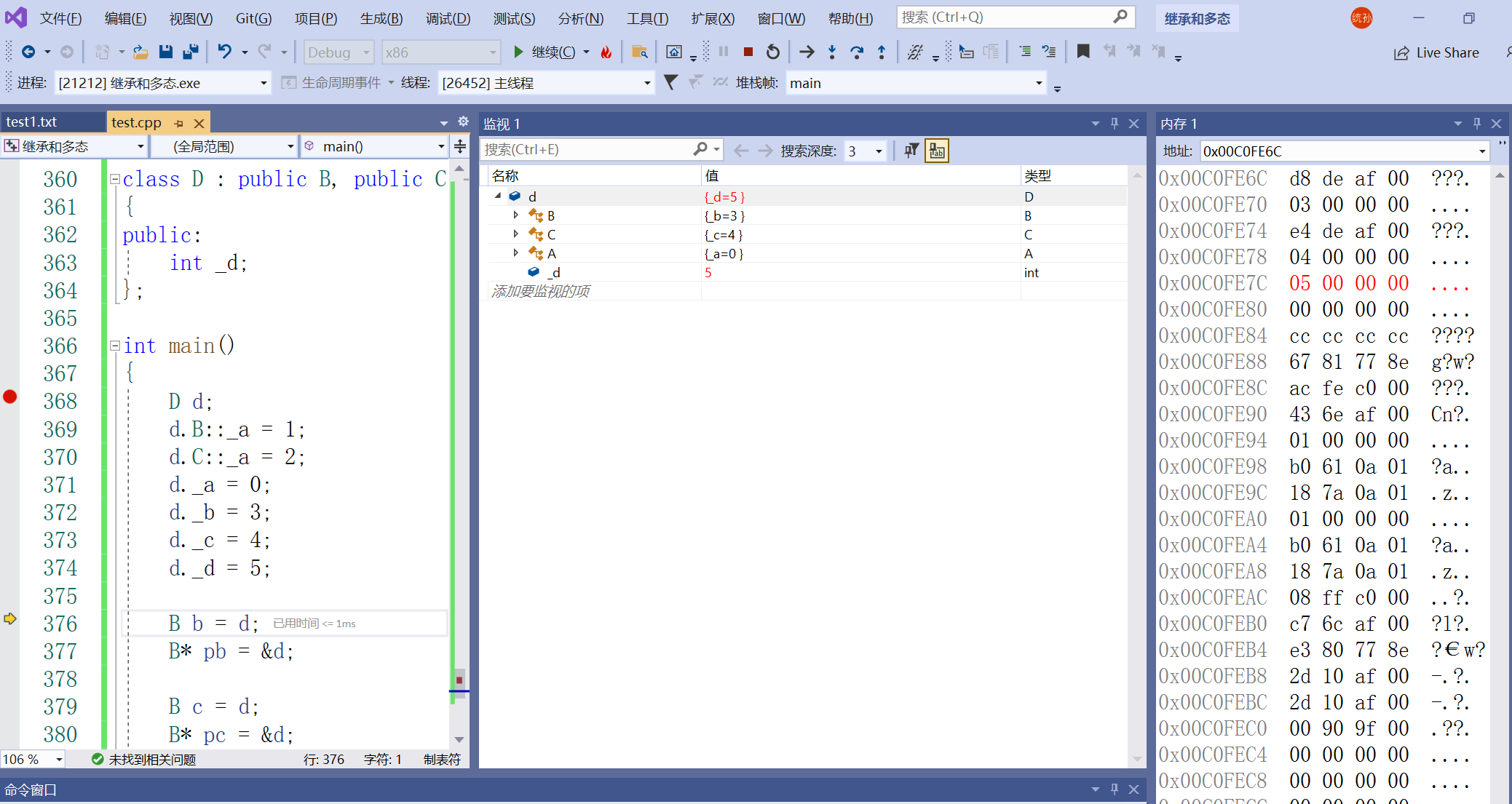Click the code editor vertical scrollbar down arrow
Viewport: 1512px width, 804px height.
click(x=459, y=739)
